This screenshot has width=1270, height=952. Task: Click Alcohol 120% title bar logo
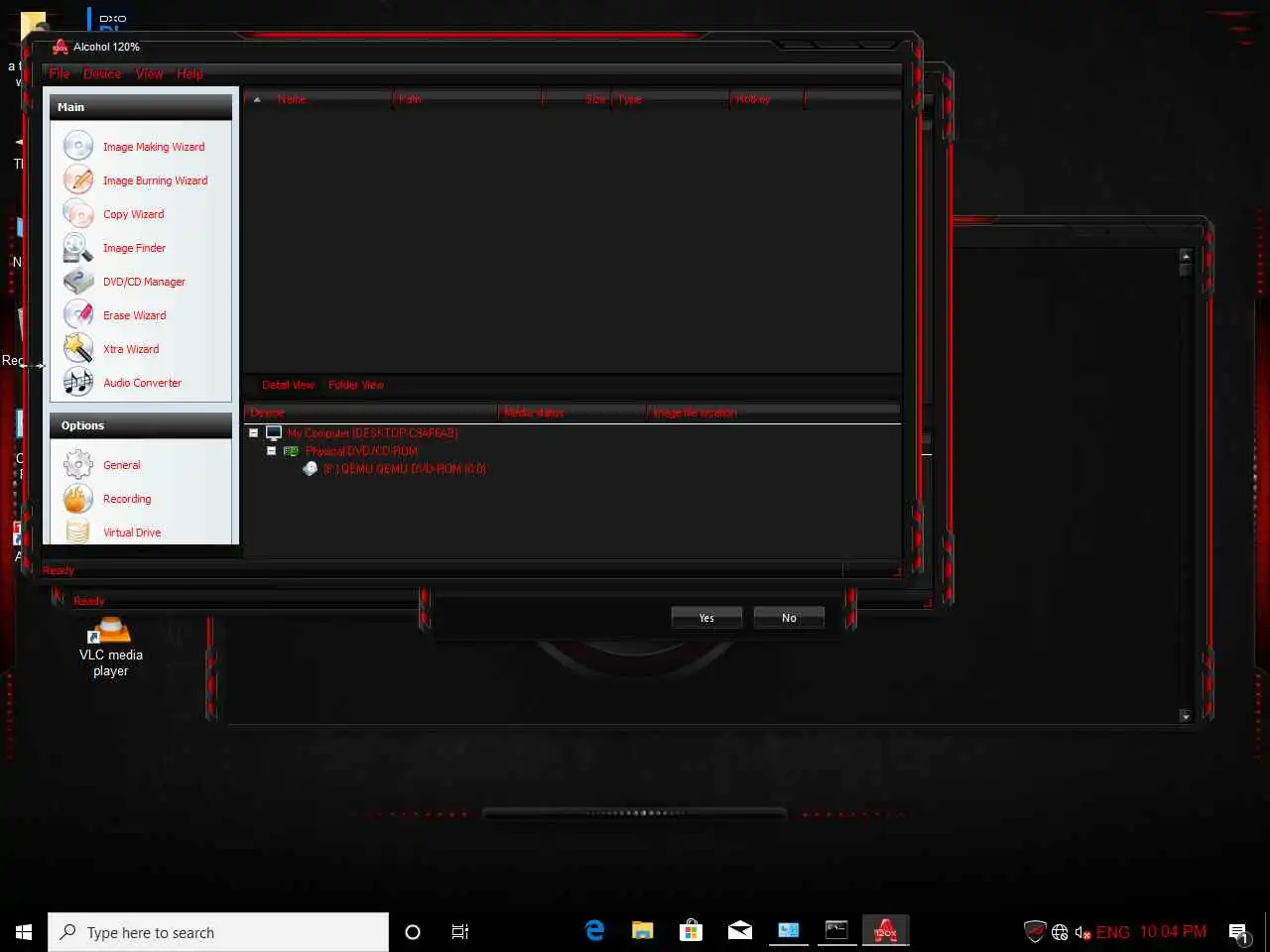[x=61, y=47]
